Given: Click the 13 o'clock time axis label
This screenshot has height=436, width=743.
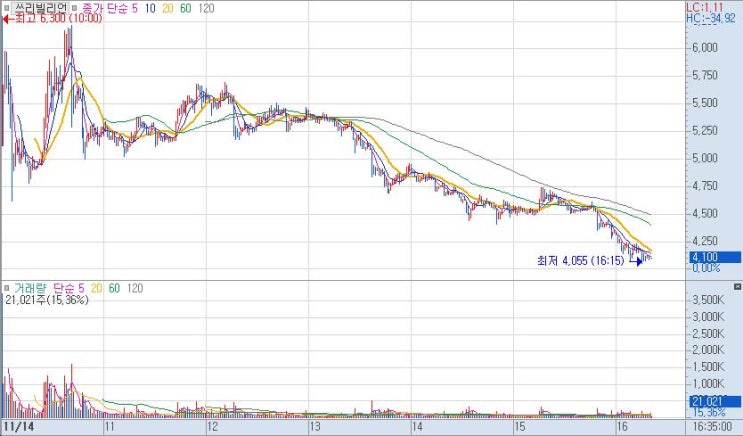Looking at the screenshot, I should click(x=315, y=427).
